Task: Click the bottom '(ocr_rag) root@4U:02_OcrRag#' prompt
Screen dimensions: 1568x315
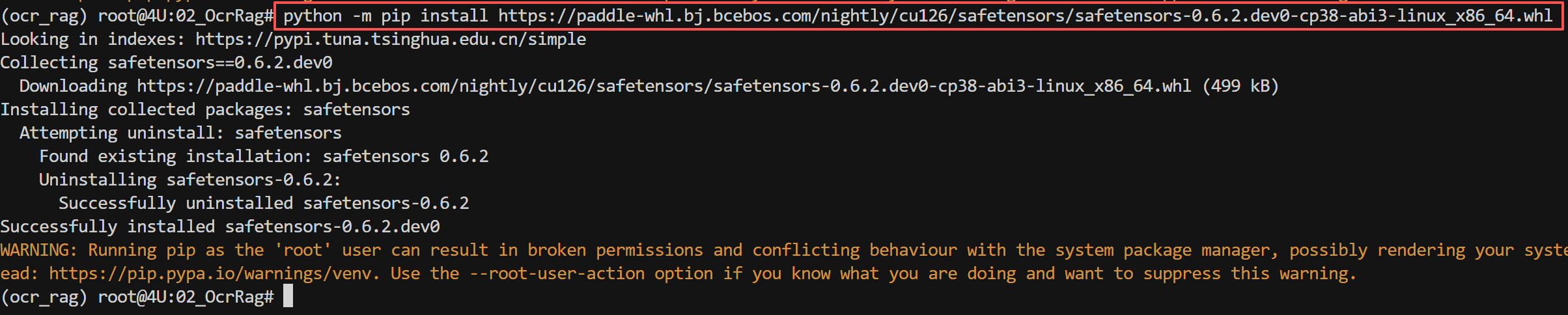Action: click(137, 297)
